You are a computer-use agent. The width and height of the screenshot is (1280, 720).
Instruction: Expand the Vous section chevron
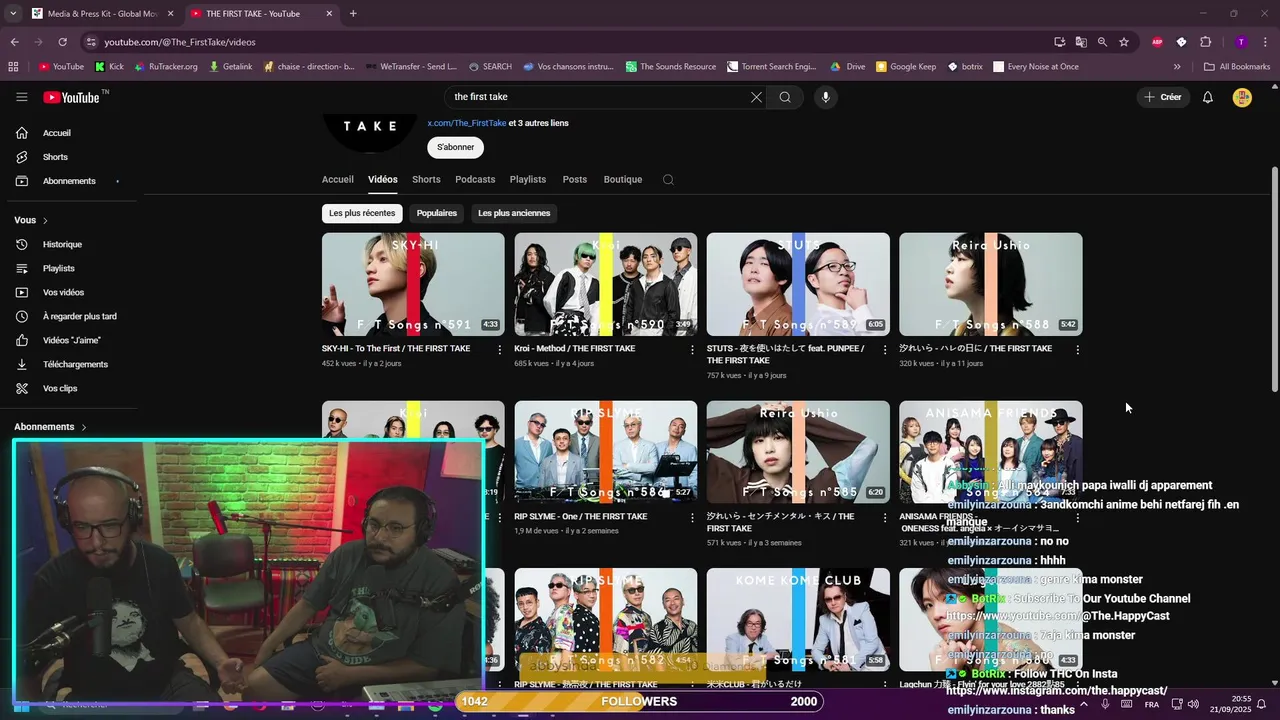click(45, 220)
